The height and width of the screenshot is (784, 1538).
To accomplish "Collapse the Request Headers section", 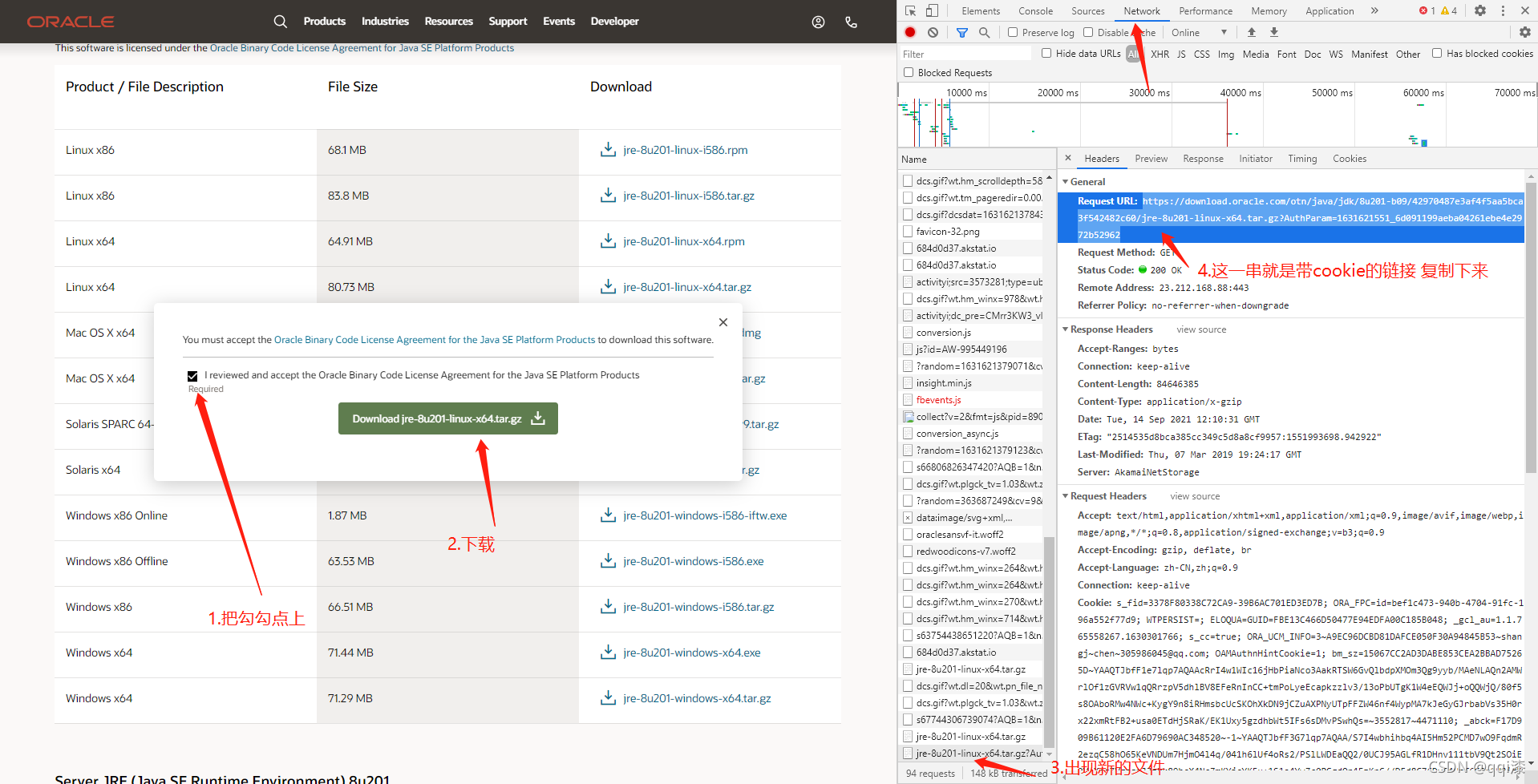I will click(x=1066, y=496).
